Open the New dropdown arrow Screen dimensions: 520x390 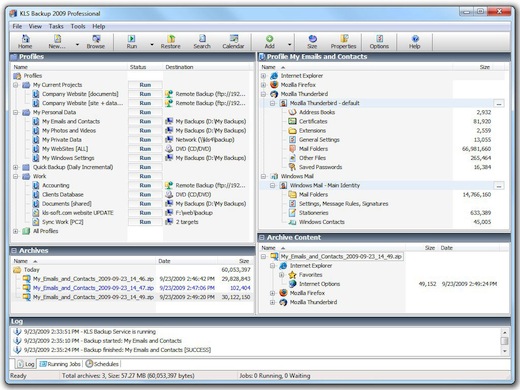(77, 44)
